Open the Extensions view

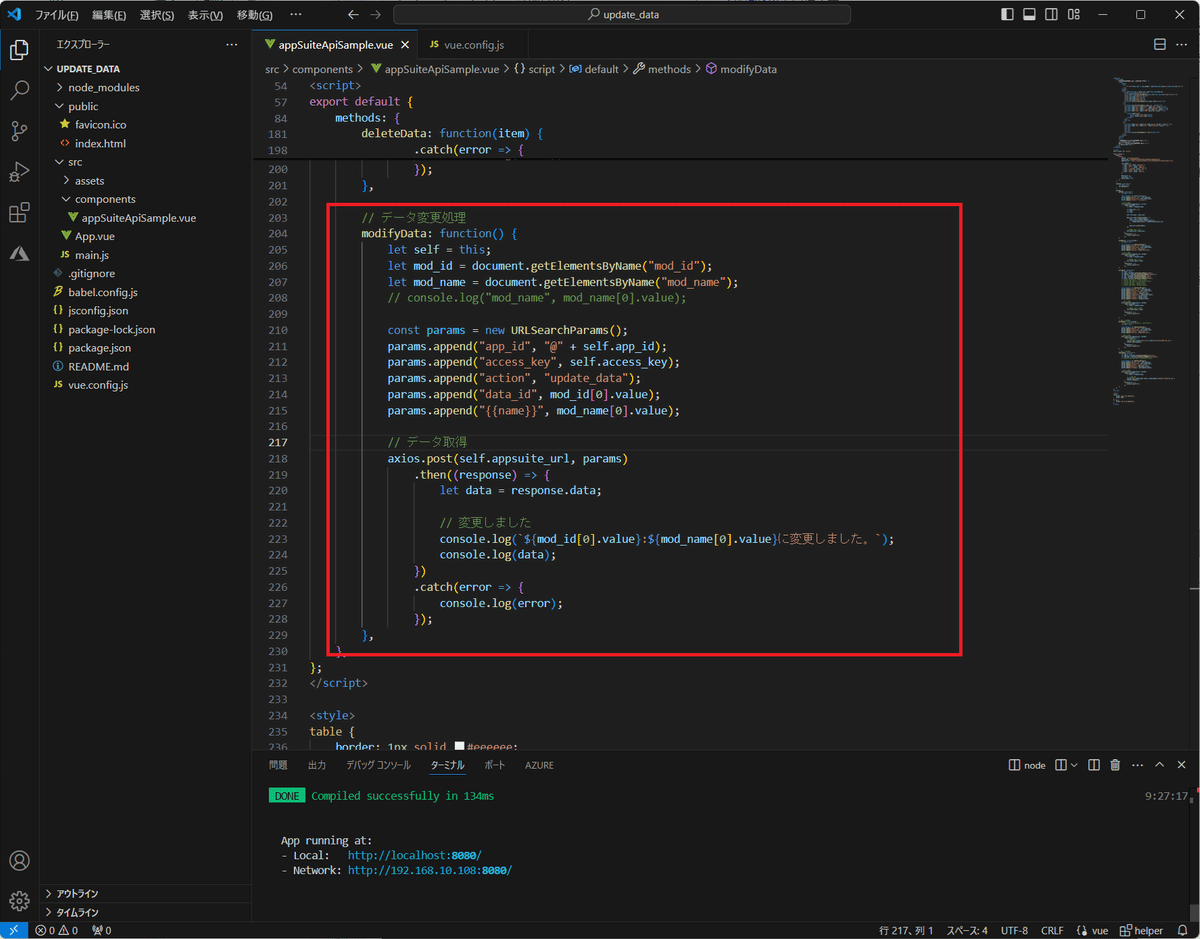pyautogui.click(x=19, y=213)
